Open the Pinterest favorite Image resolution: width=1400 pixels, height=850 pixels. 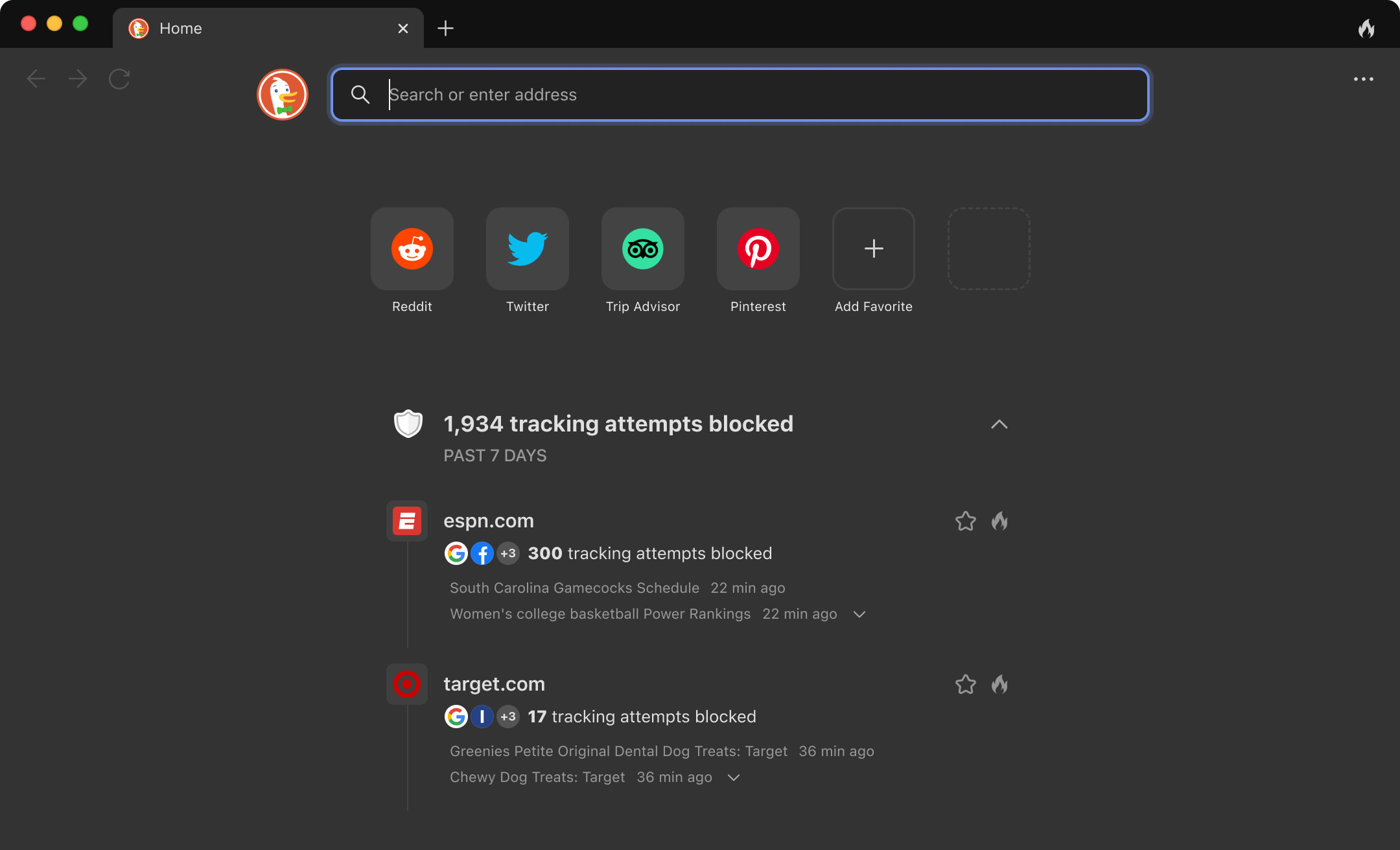pyautogui.click(x=758, y=249)
